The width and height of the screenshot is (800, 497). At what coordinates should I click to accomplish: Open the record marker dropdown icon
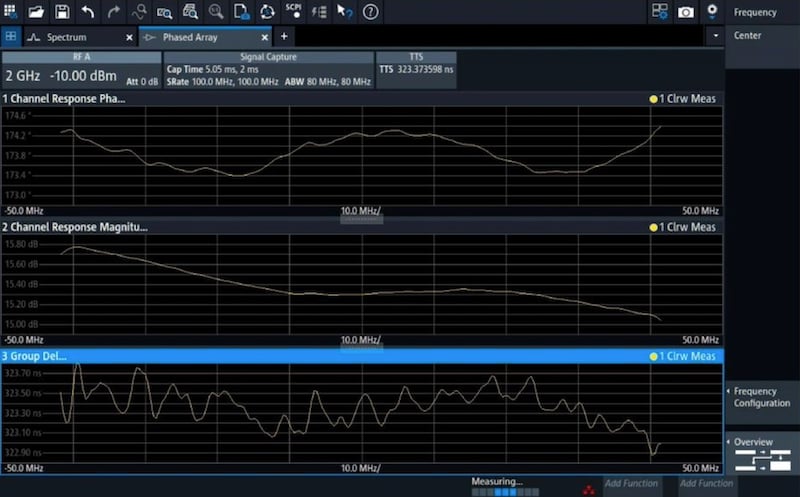click(712, 11)
